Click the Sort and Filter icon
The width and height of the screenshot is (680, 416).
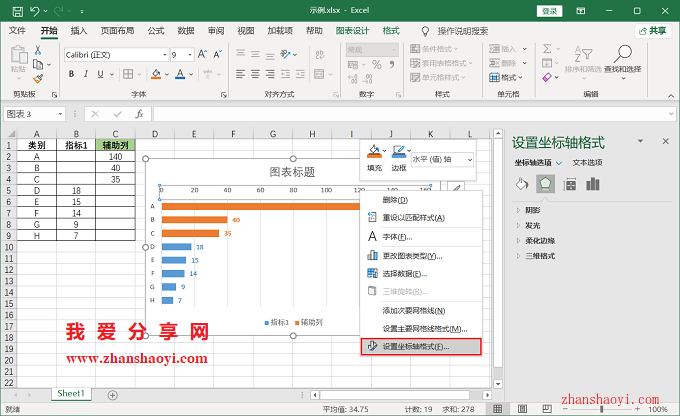[x=583, y=54]
